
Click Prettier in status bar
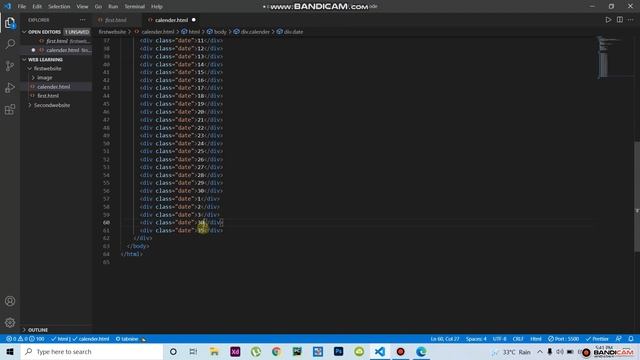[597, 339]
